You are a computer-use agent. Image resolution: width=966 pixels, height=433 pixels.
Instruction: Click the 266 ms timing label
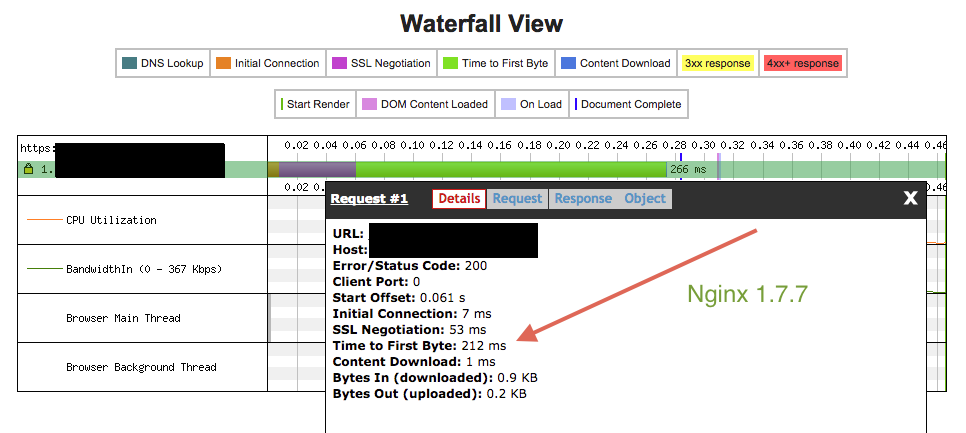click(688, 169)
